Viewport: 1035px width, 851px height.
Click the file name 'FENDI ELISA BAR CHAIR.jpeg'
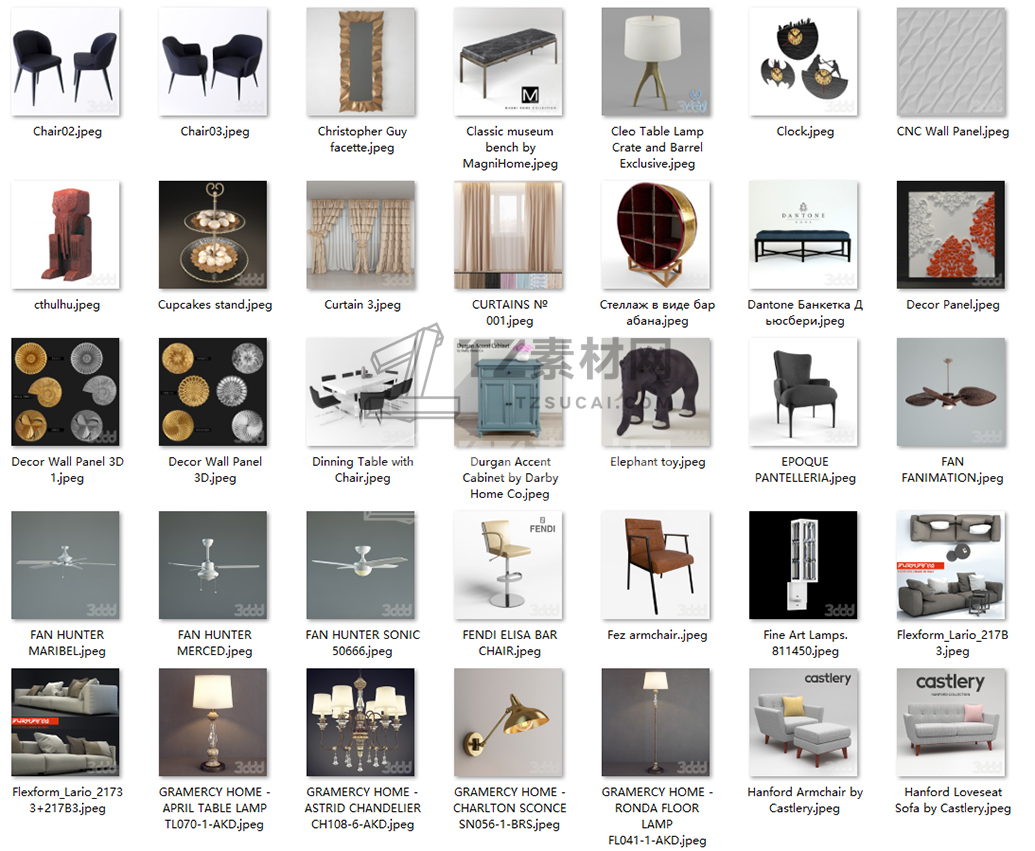[x=510, y=642]
